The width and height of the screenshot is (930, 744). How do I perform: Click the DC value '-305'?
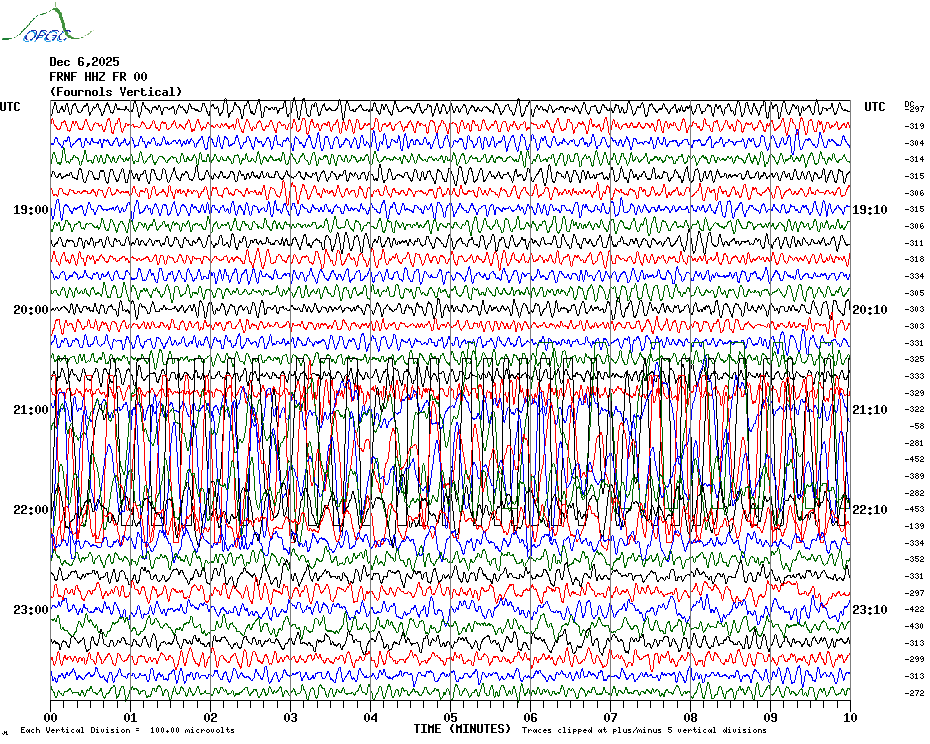(915, 293)
